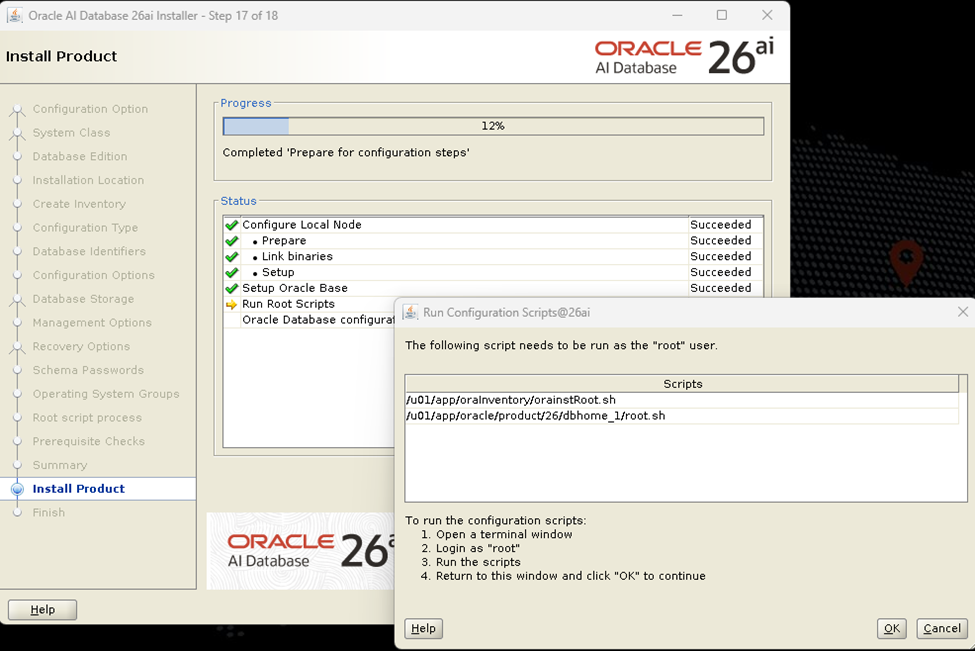Click green checkmark beside Link binaries
The image size is (975, 651).
(x=232, y=256)
